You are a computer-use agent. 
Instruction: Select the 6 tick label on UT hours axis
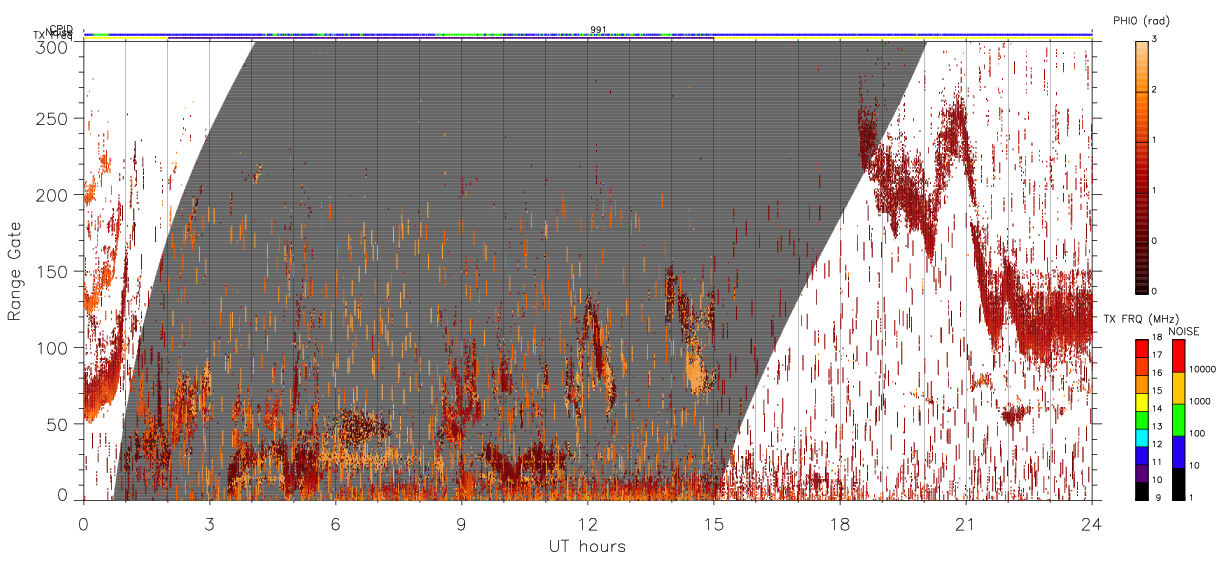pyautogui.click(x=335, y=523)
